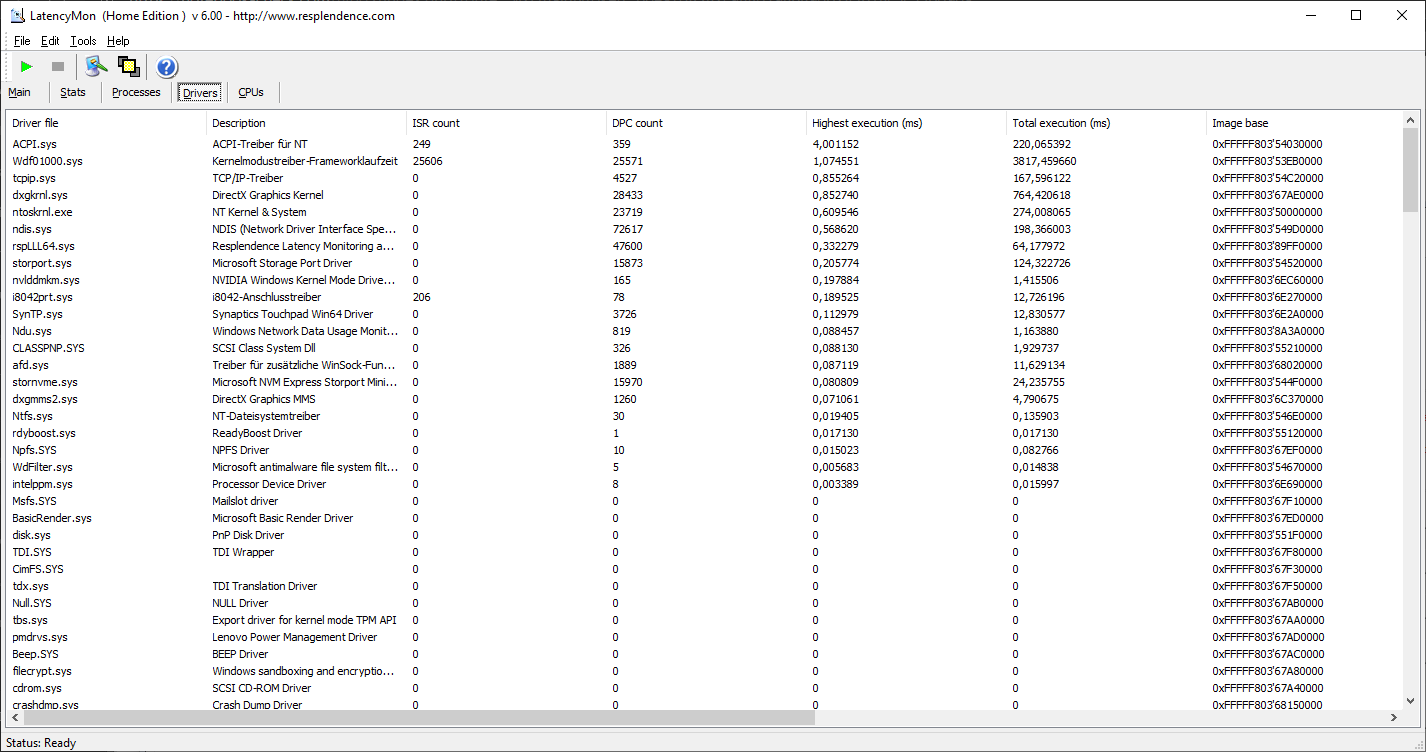Select the Drivers tab
Image resolution: width=1426 pixels, height=752 pixels.
click(200, 92)
